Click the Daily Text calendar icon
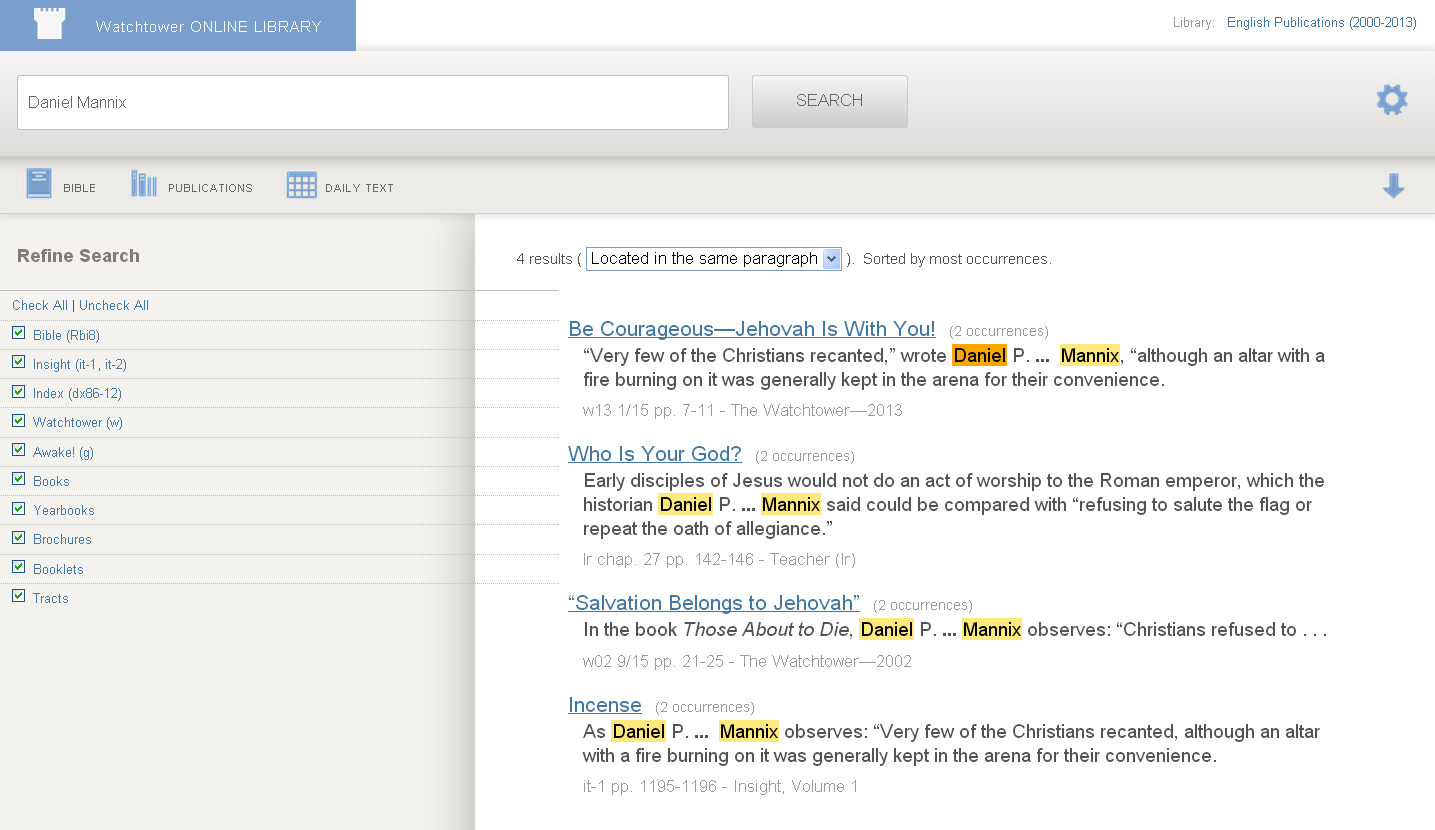The image size is (1435, 830). (x=301, y=185)
